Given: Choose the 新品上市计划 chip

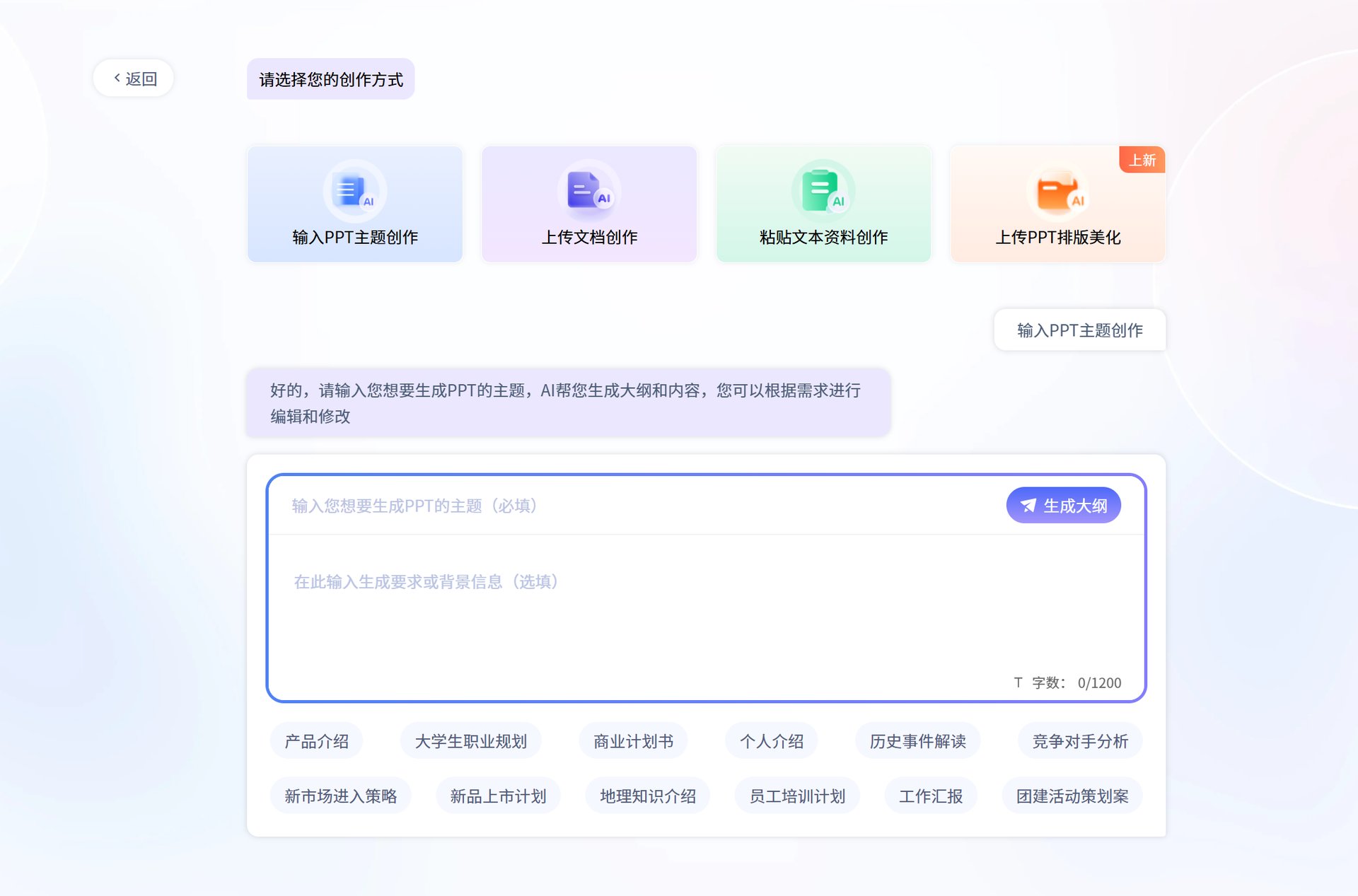Looking at the screenshot, I should [x=498, y=796].
